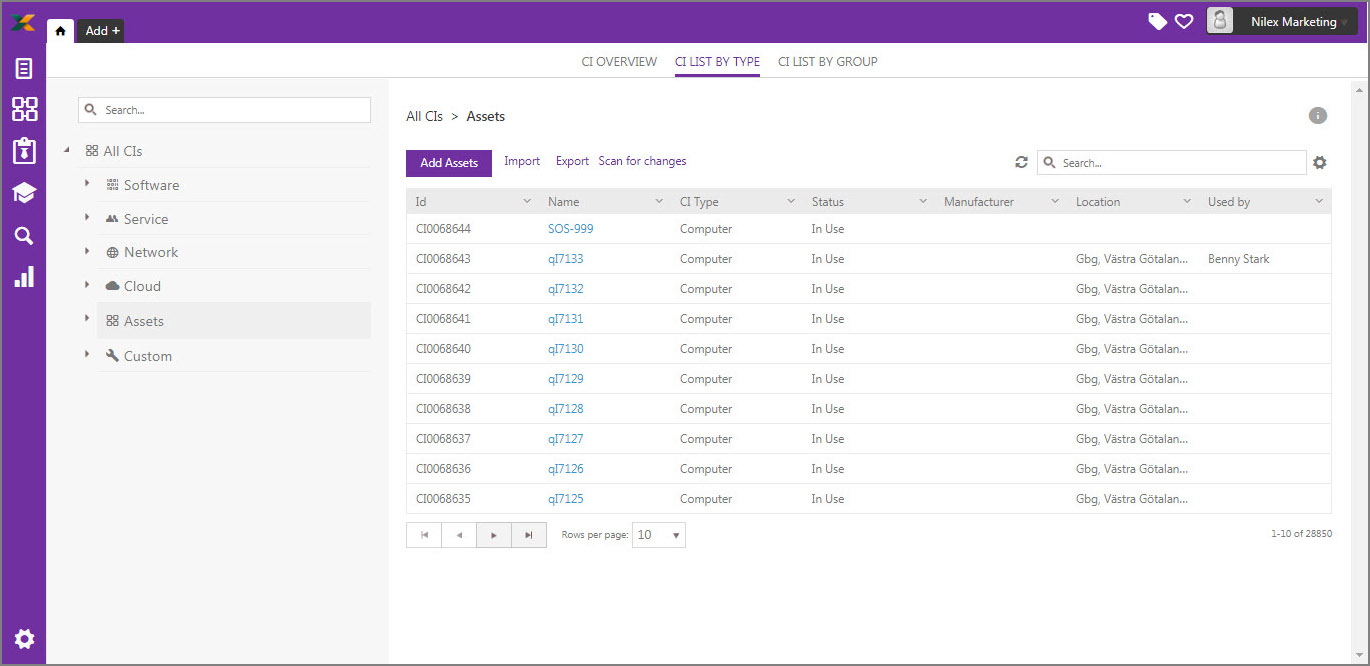Sort by the Status column header
The width and height of the screenshot is (1370, 666).
pos(828,202)
